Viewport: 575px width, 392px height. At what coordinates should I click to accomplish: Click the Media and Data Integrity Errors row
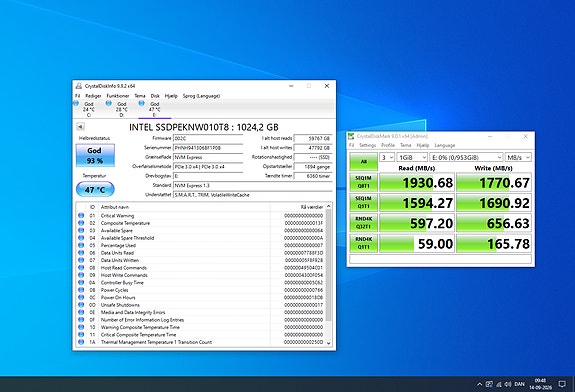click(201, 312)
